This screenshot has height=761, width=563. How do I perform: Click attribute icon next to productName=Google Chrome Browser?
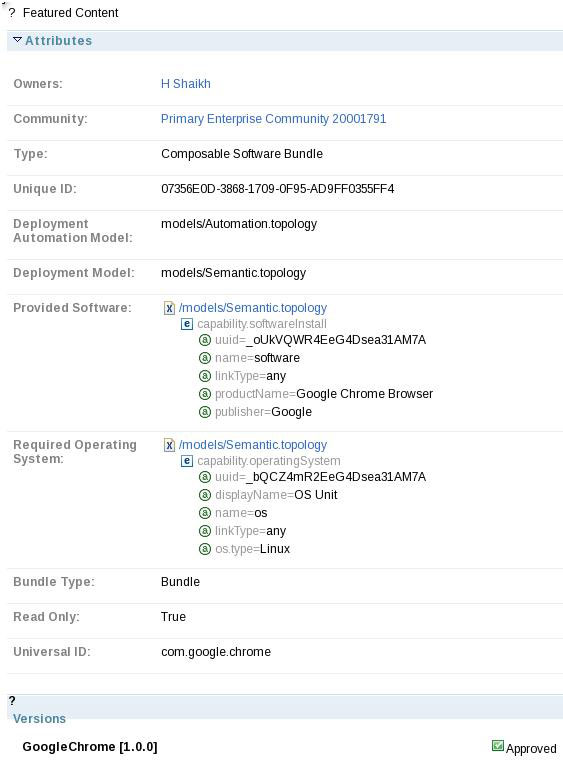click(x=205, y=394)
